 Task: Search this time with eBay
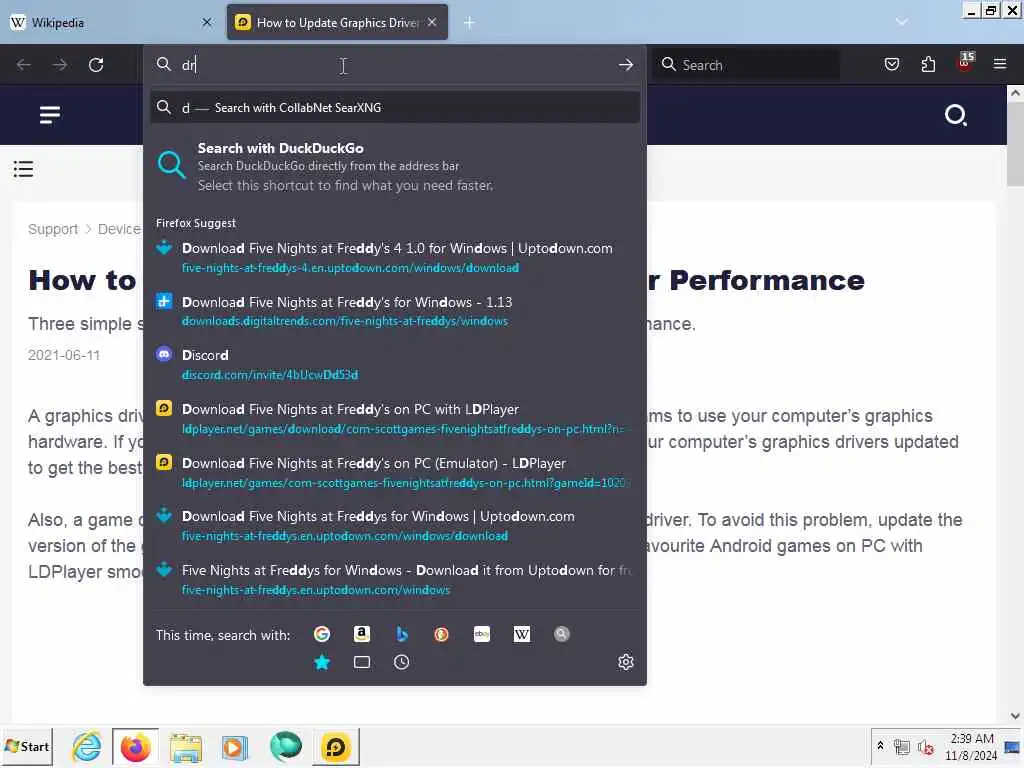tap(482, 634)
